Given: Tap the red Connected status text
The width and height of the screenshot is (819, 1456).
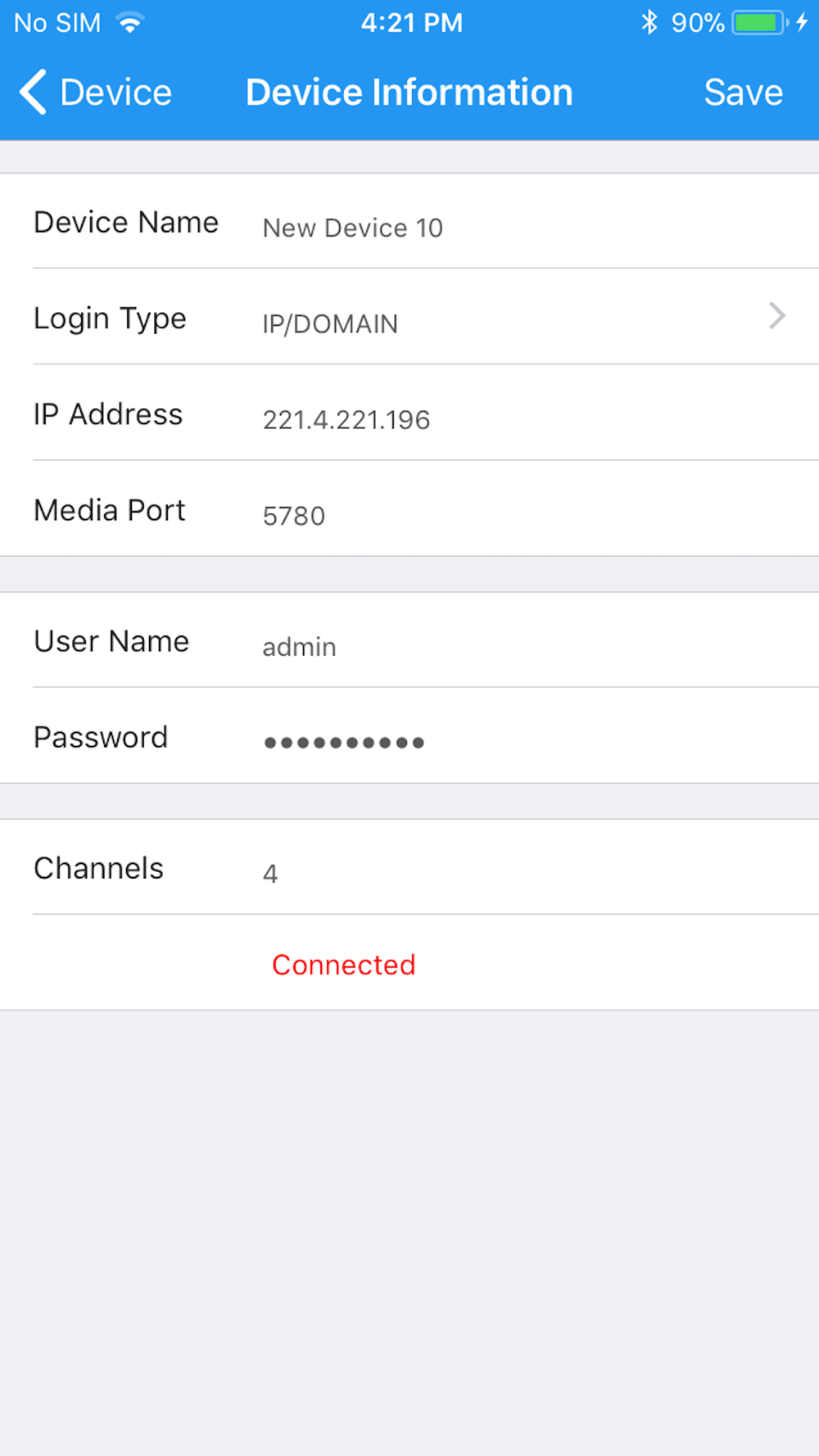Looking at the screenshot, I should coord(343,965).
